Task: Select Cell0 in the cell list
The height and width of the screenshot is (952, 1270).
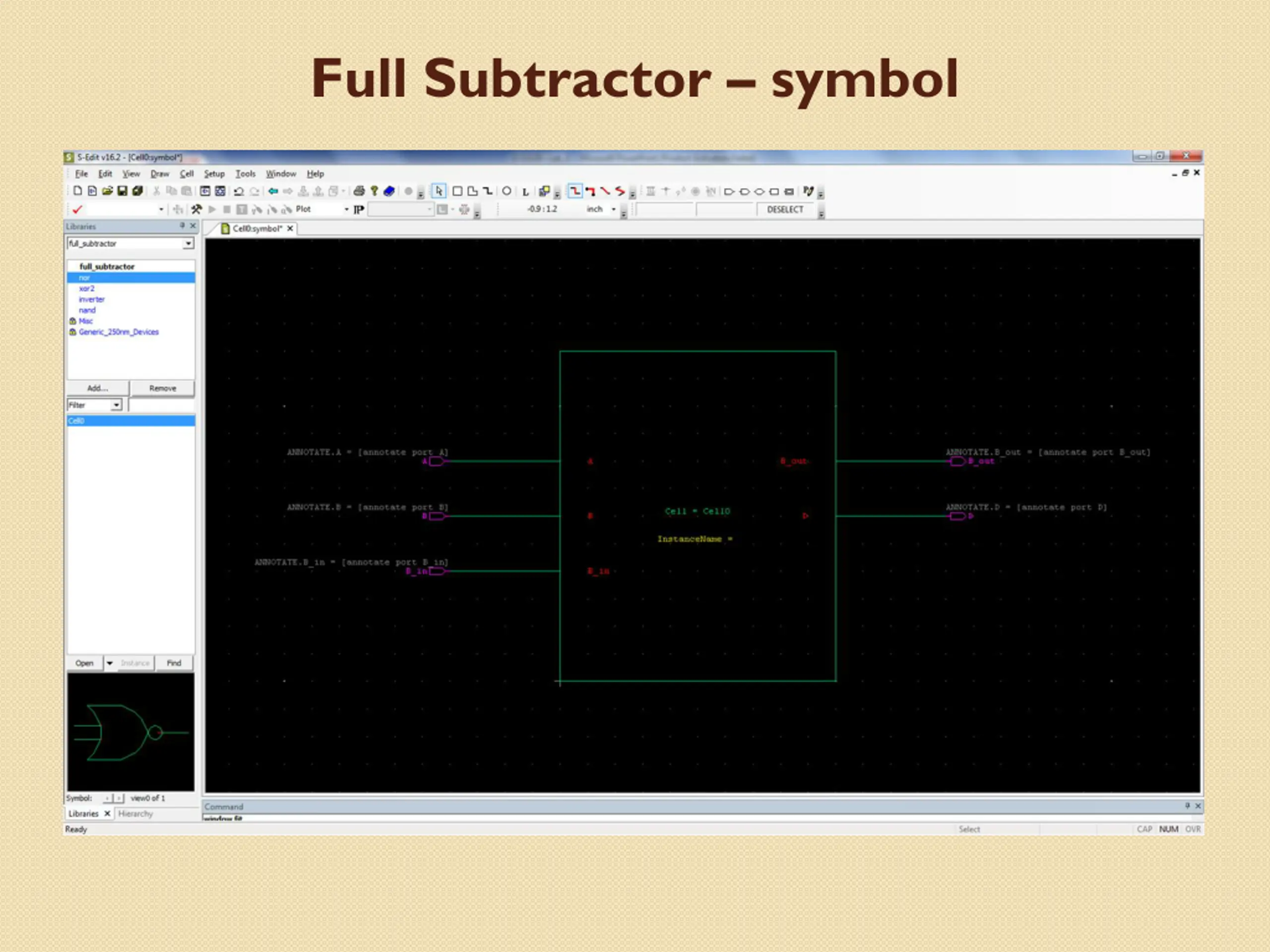Action: click(131, 420)
